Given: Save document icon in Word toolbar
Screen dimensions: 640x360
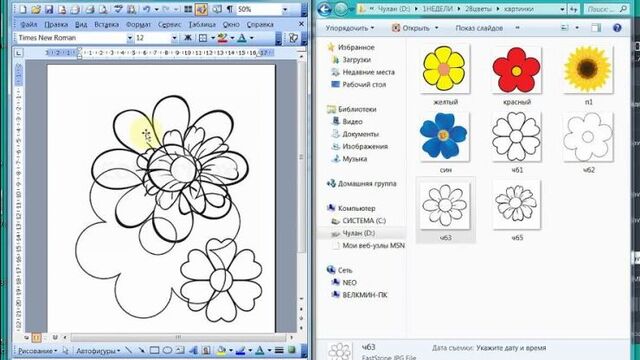Looking at the screenshot, I should tap(49, 9).
